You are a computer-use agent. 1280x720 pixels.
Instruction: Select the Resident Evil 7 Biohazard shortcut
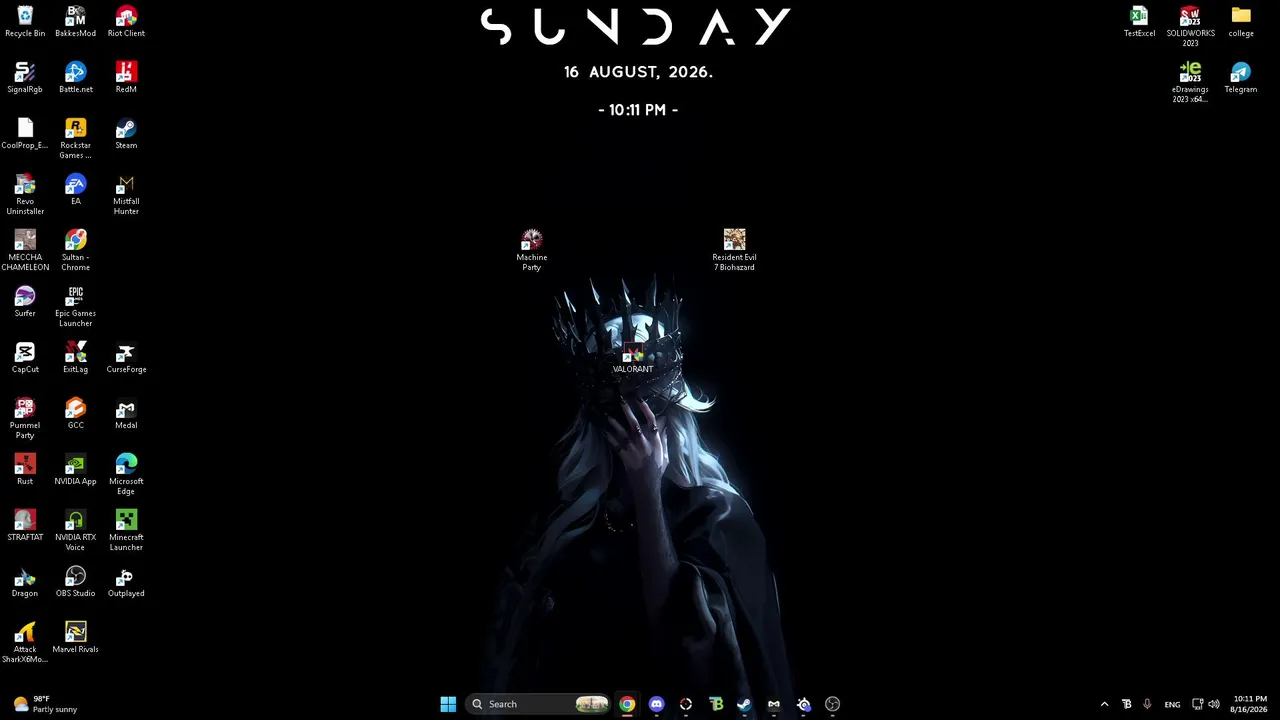734,250
